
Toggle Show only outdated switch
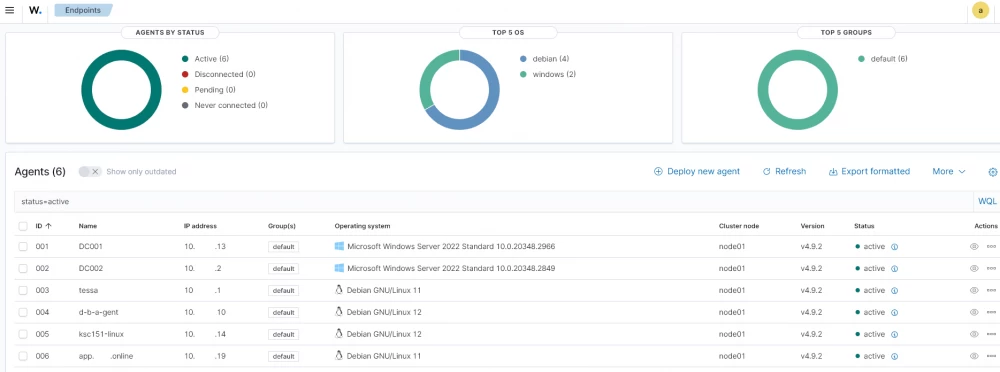pos(90,172)
